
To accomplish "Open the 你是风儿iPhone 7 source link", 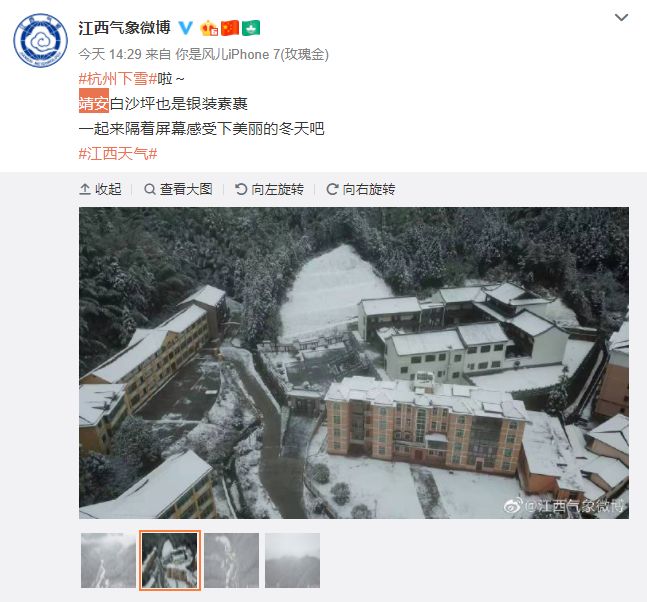I will pyautogui.click(x=252, y=54).
